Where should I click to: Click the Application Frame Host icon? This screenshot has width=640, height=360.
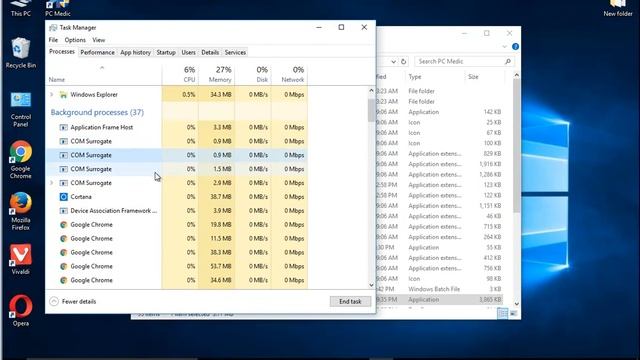(x=63, y=127)
